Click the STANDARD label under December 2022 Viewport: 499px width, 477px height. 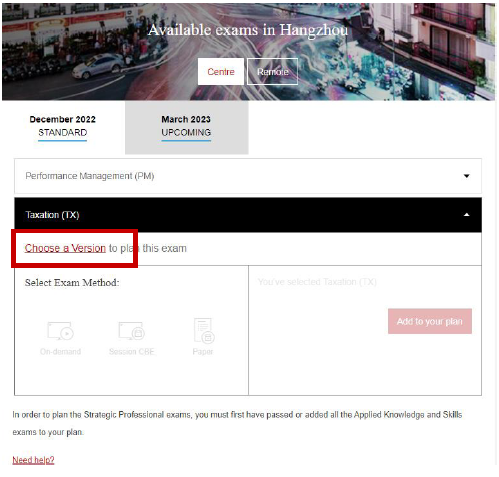[x=63, y=133]
